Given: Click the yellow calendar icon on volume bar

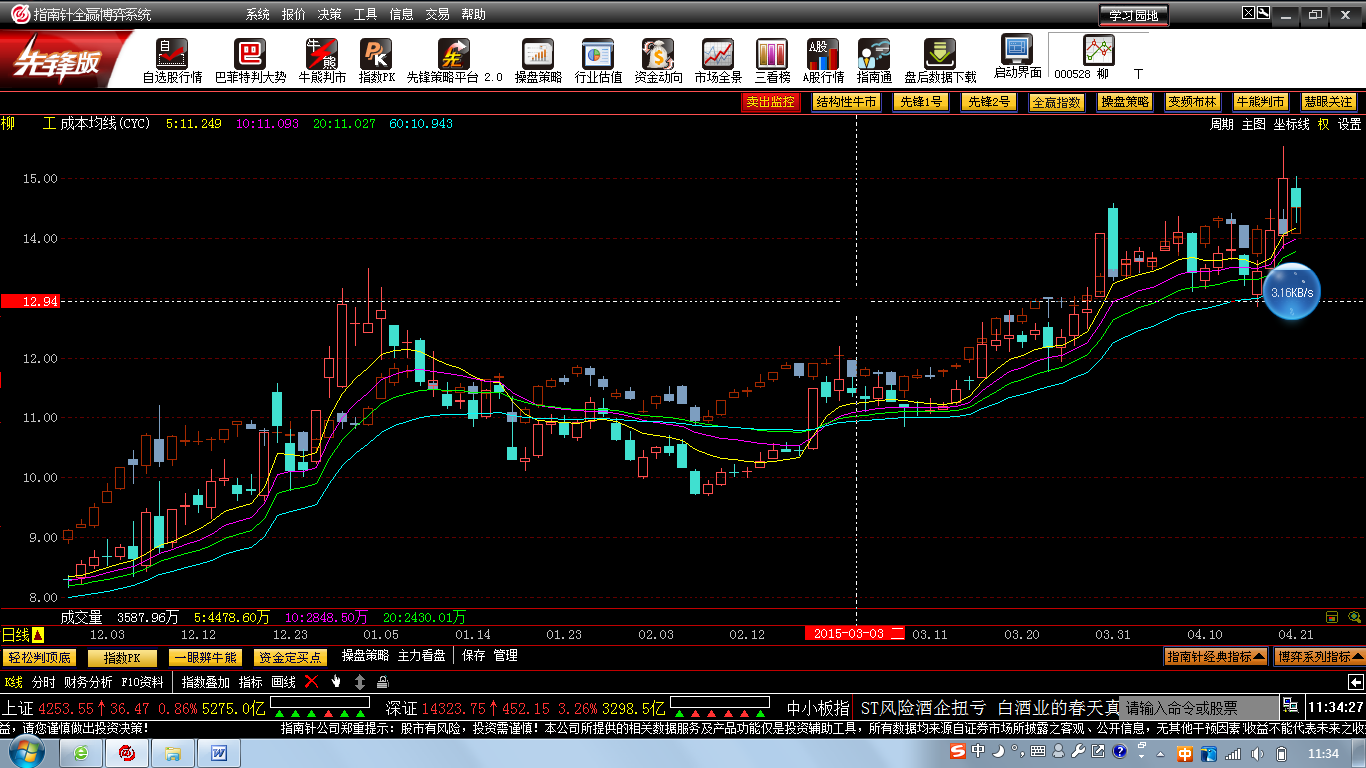Looking at the screenshot, I should click(1331, 617).
